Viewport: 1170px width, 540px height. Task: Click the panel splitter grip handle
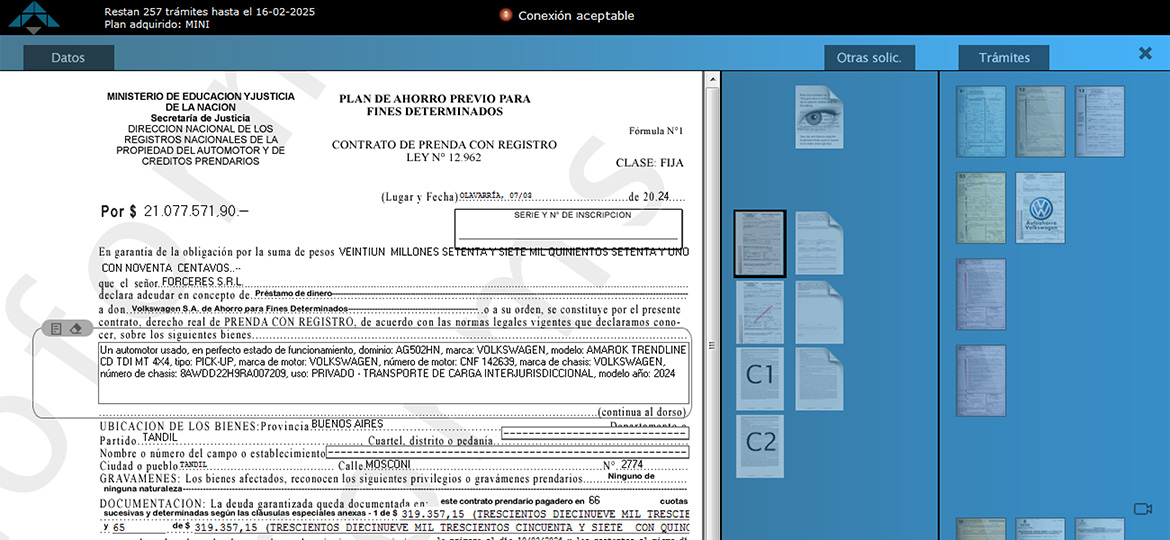tap(711, 346)
